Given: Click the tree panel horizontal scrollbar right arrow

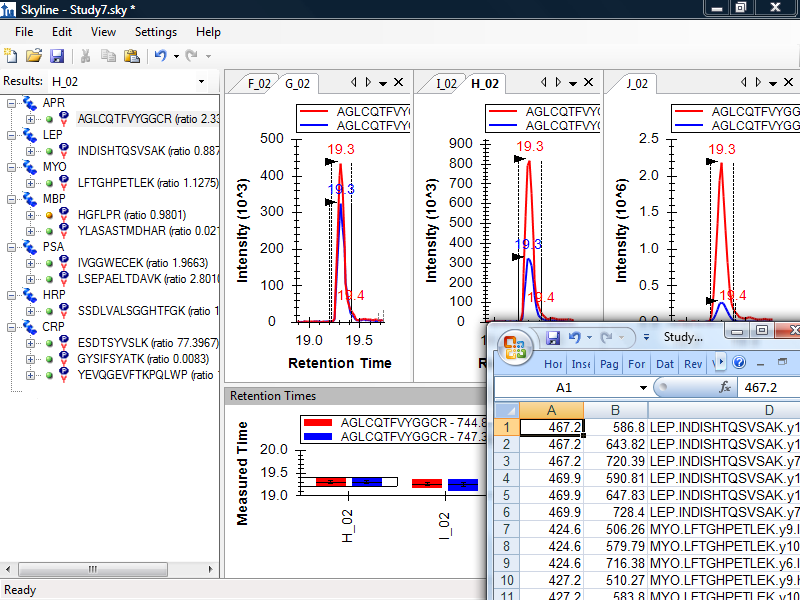Looking at the screenshot, I should [210, 569].
